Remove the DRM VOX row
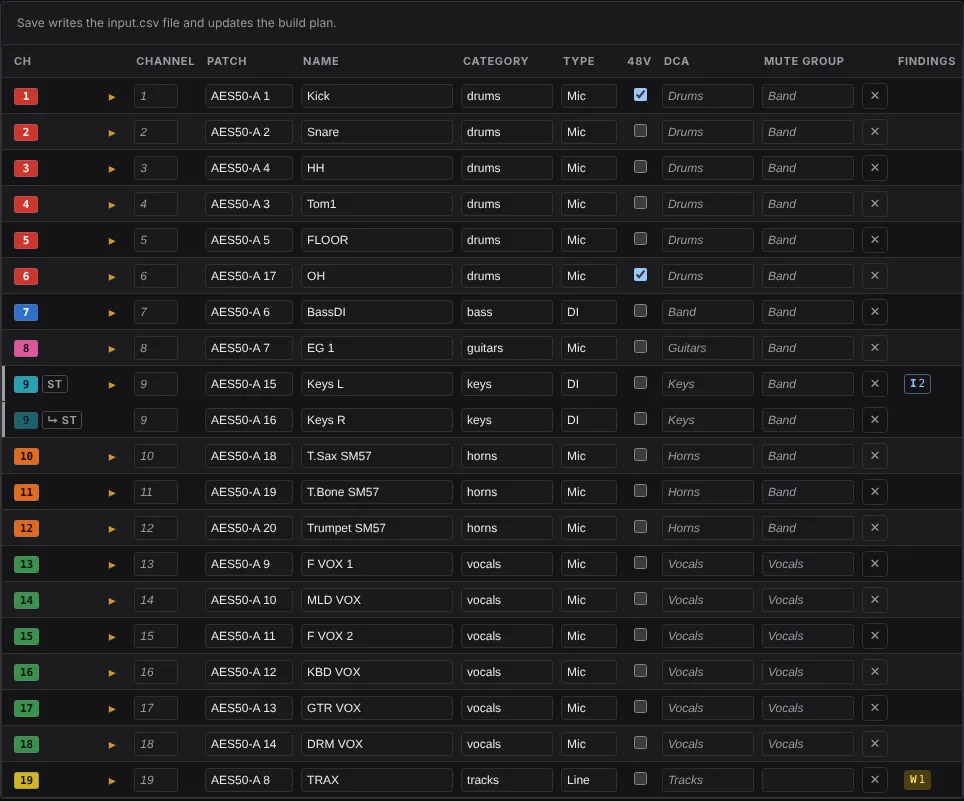Viewport: 964px width, 801px height. pyautogui.click(x=874, y=744)
